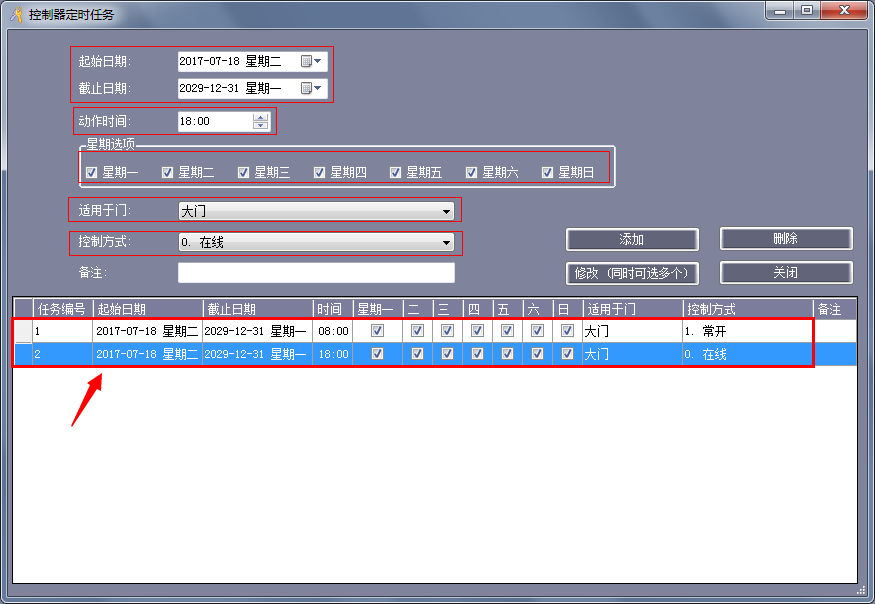The width and height of the screenshot is (875, 604).
Task: Click the 删除 button
Action: [x=785, y=239]
